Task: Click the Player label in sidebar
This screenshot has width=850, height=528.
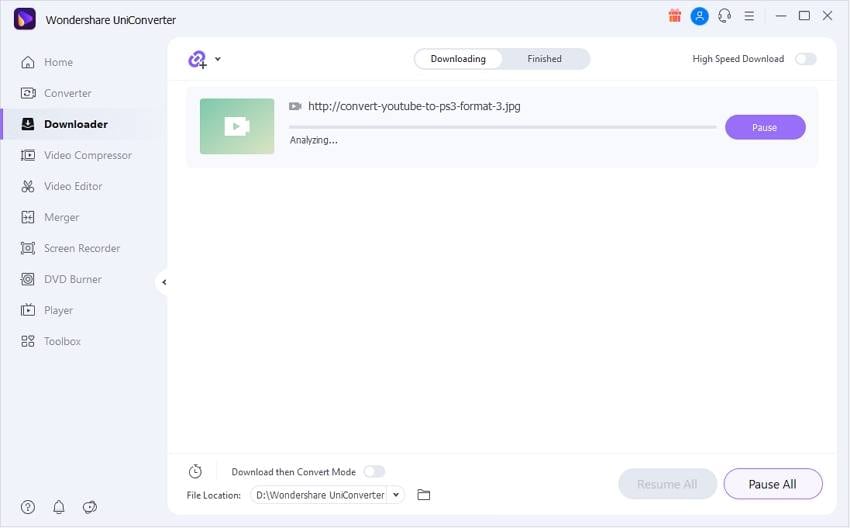Action: (x=59, y=310)
